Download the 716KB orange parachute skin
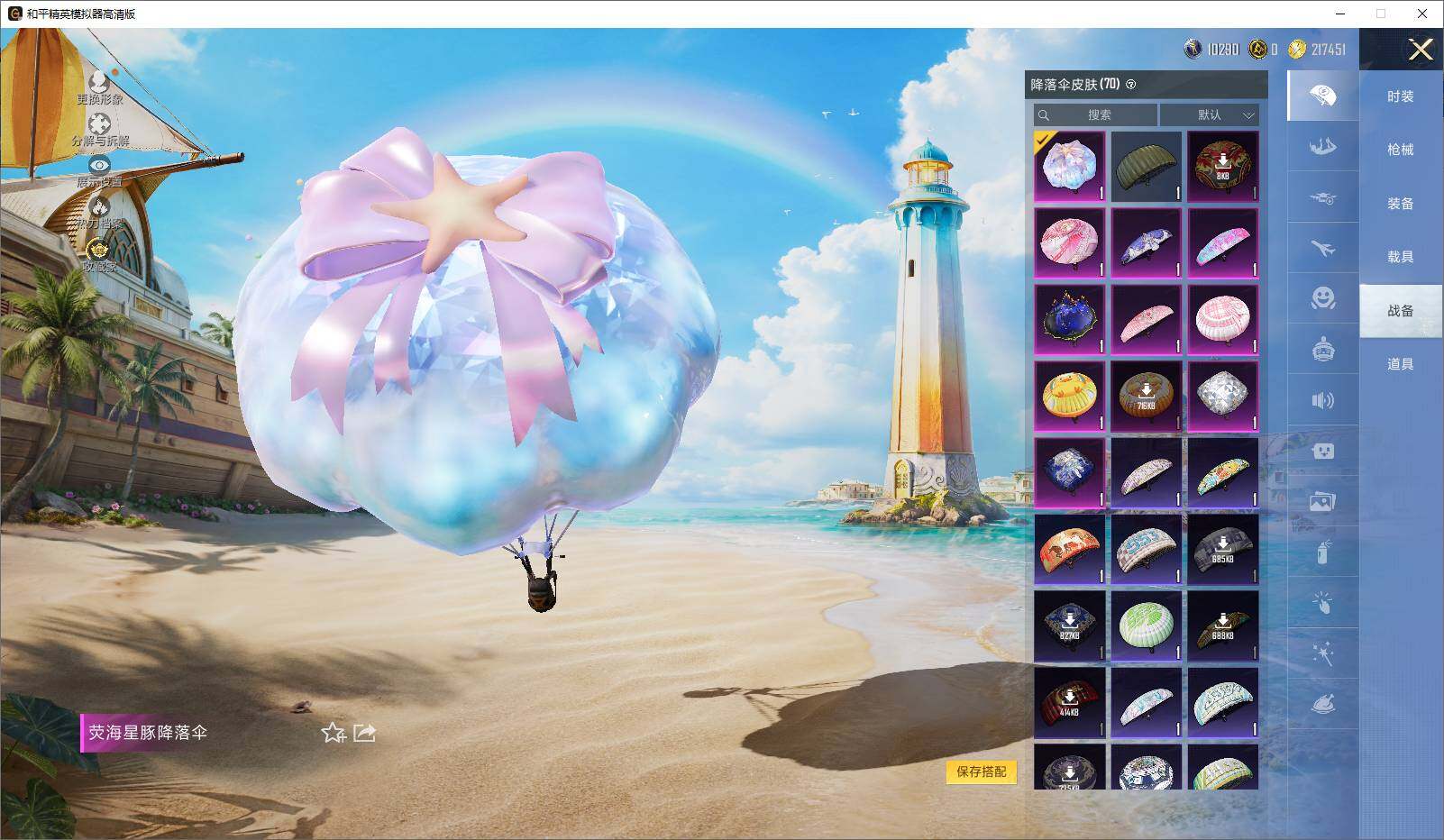 pos(1146,397)
